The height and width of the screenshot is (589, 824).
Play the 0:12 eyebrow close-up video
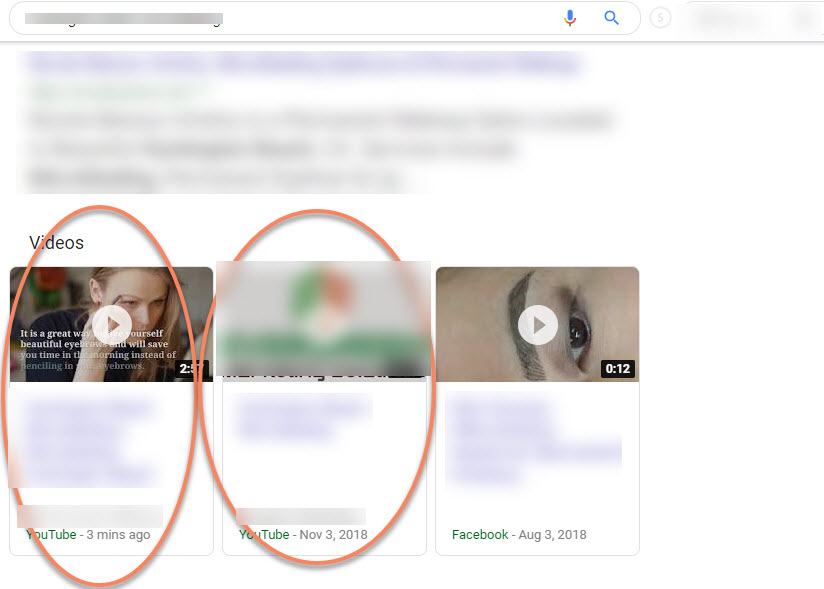[538, 324]
